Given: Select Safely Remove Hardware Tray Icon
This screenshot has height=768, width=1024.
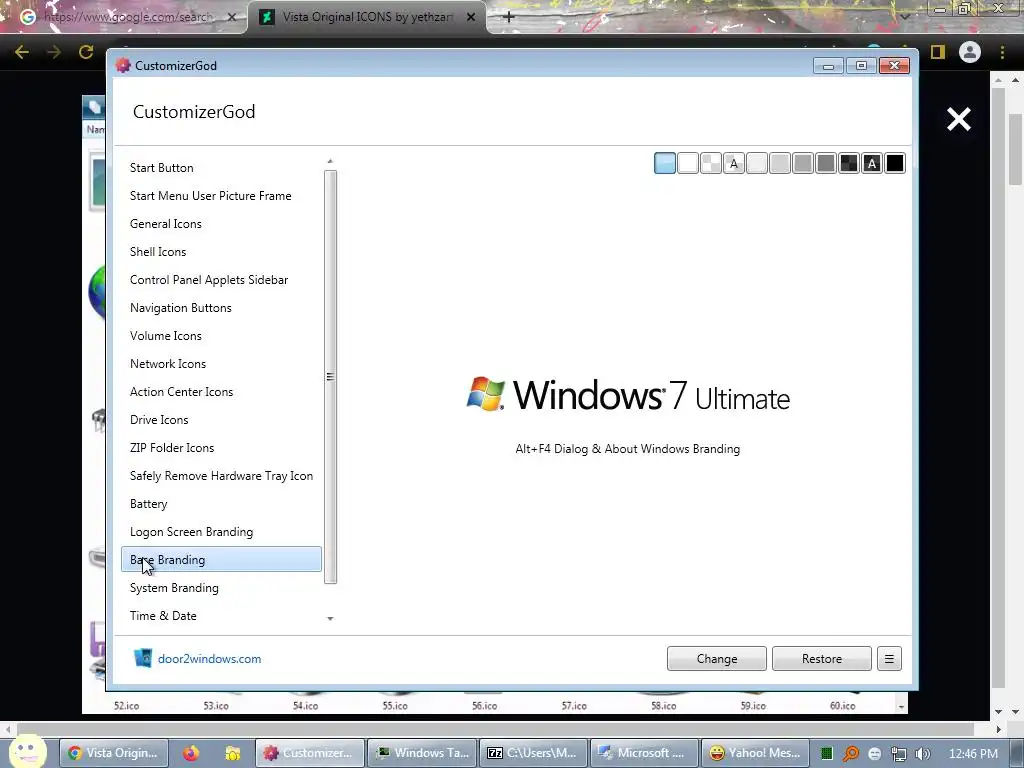Looking at the screenshot, I should [221, 476].
